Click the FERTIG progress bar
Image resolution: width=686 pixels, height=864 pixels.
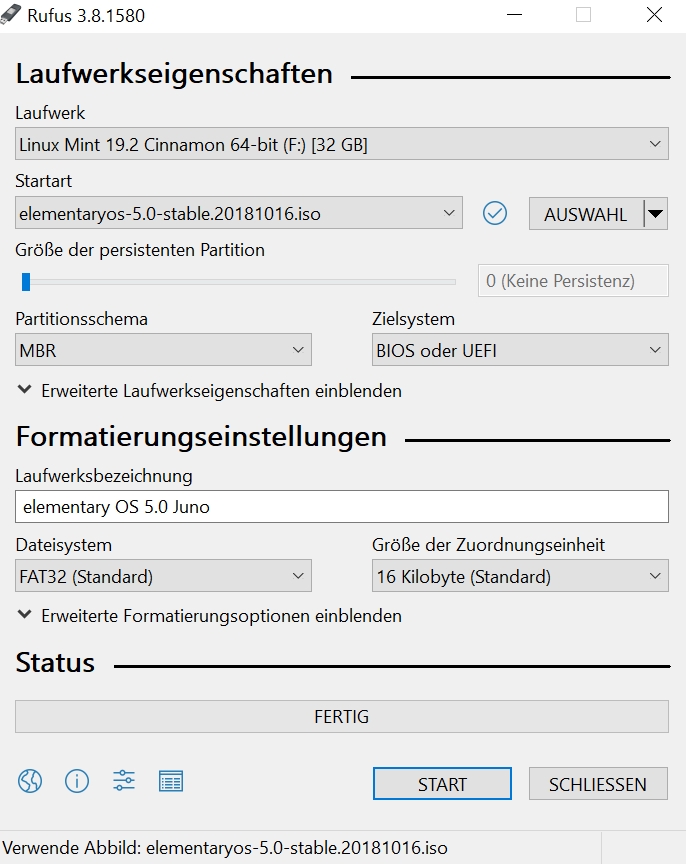click(x=342, y=716)
